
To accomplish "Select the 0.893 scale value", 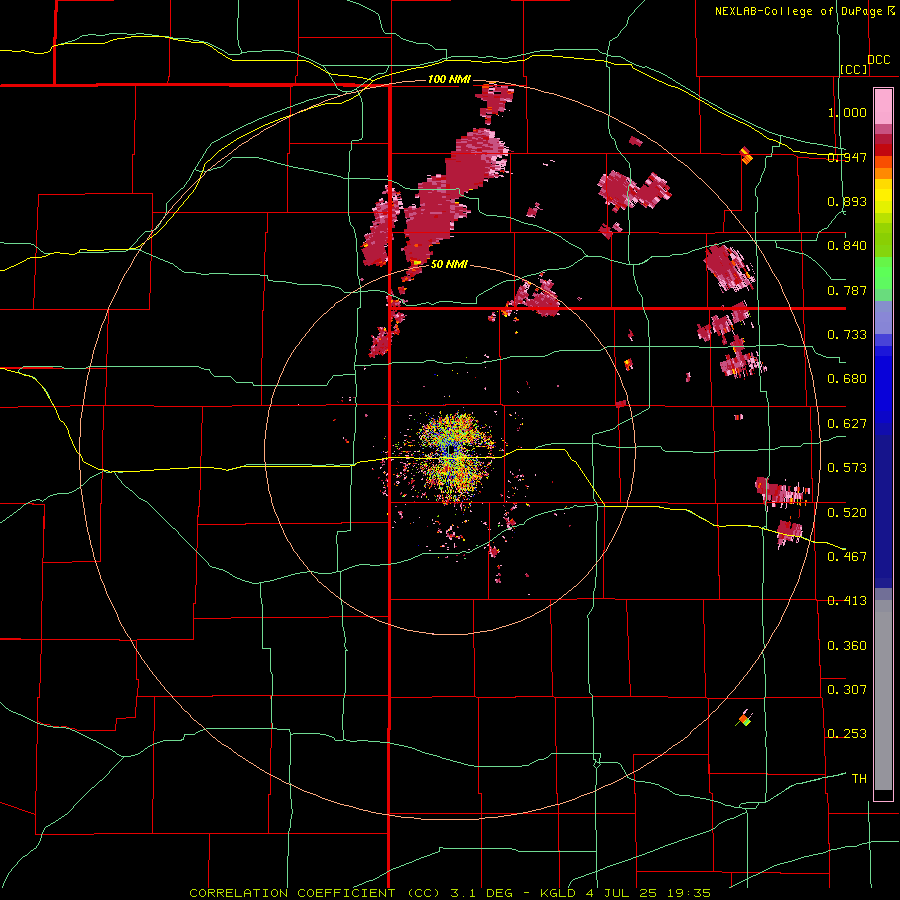I will coord(847,201).
